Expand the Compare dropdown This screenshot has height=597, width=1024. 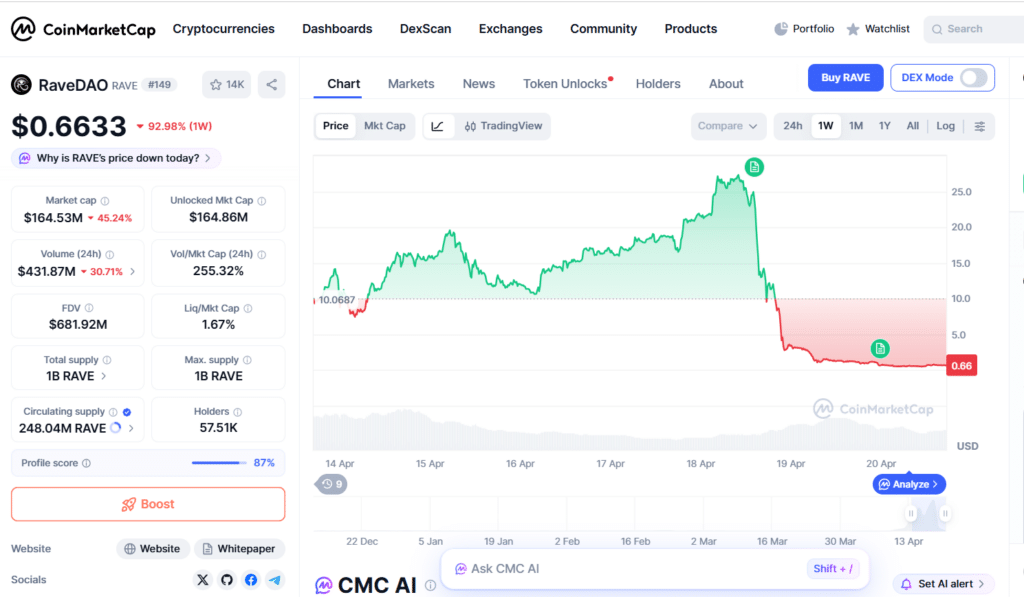pos(728,126)
